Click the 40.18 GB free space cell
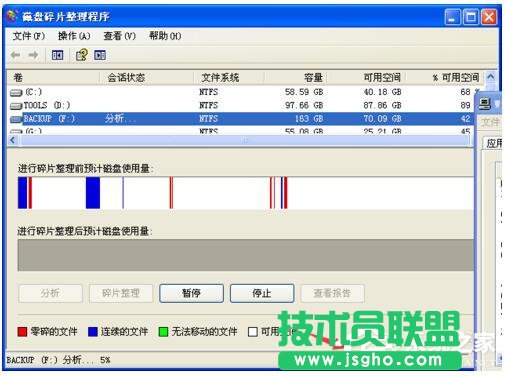 [x=382, y=92]
